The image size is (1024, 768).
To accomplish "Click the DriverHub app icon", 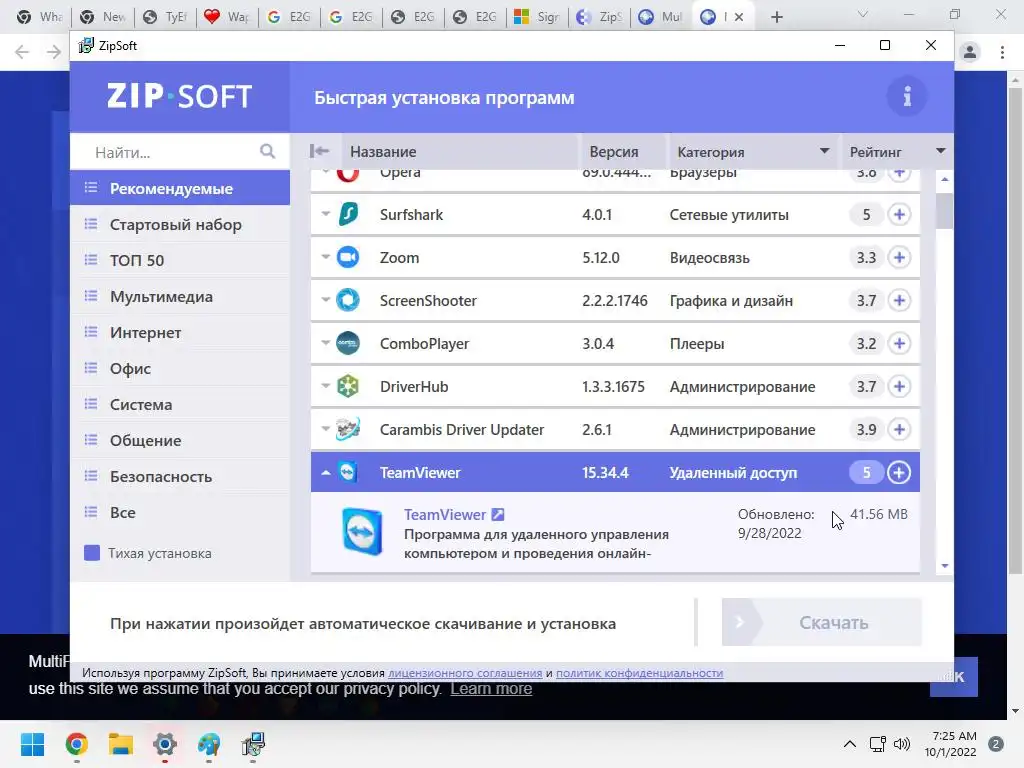I will (348, 387).
